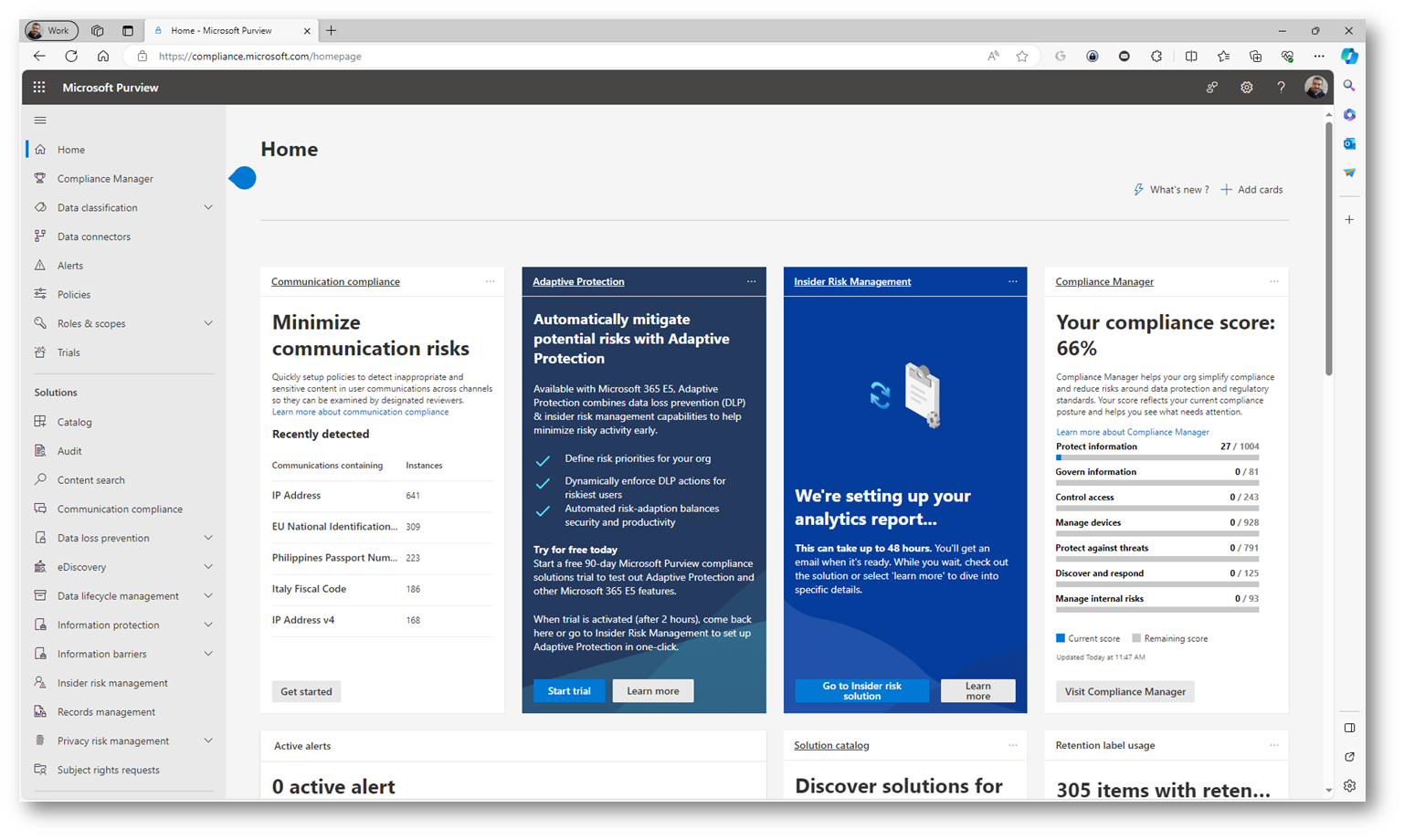Click the Communication compliance sidebar icon
This screenshot has height=840, width=1404.
tap(40, 509)
